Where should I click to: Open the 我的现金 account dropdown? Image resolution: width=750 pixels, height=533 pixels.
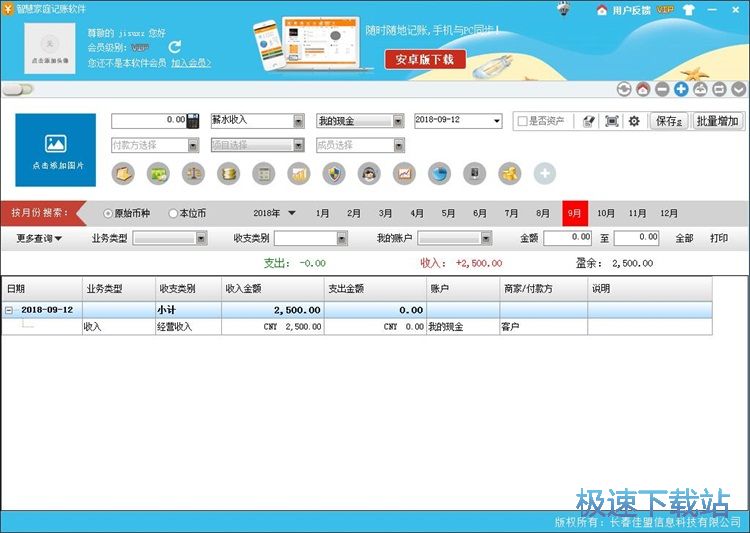(x=398, y=121)
